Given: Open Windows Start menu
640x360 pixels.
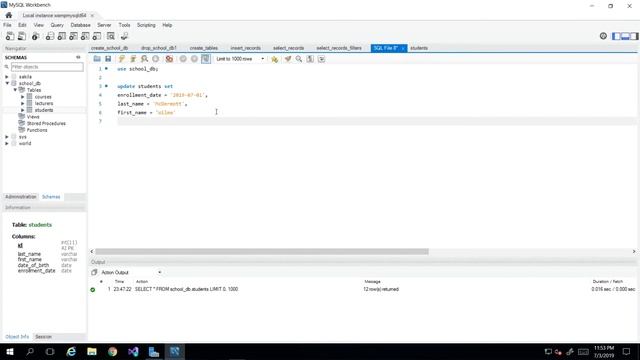Looking at the screenshot, I should pyautogui.click(x=10, y=351).
